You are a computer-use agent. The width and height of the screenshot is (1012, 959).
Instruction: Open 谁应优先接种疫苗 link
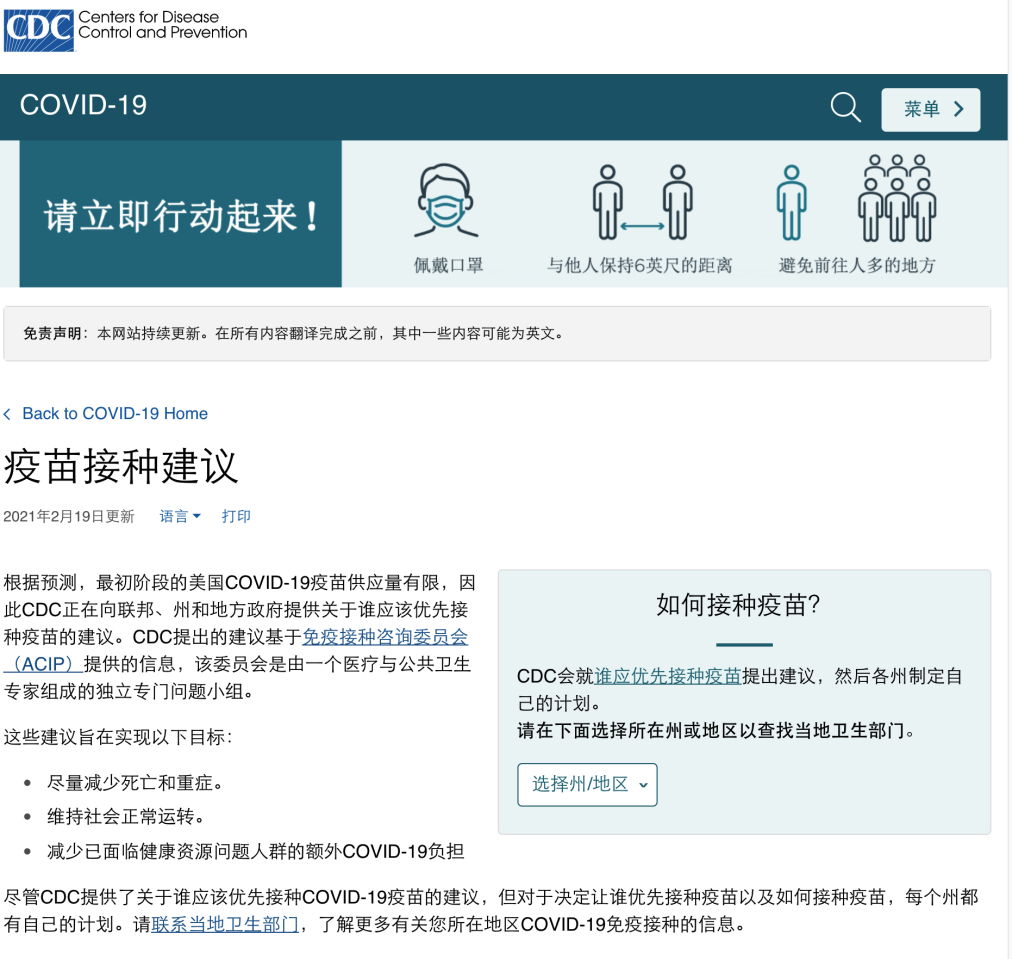(x=667, y=676)
